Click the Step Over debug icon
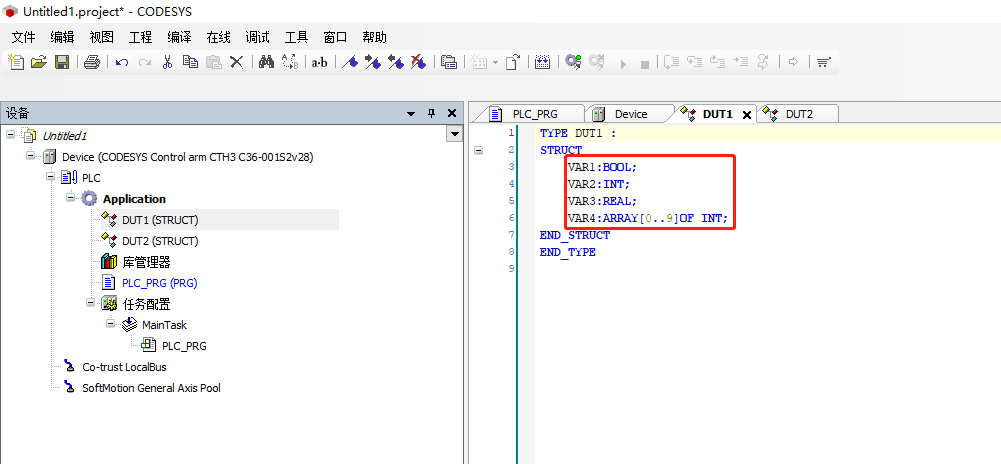This screenshot has width=1001, height=464. [x=671, y=62]
